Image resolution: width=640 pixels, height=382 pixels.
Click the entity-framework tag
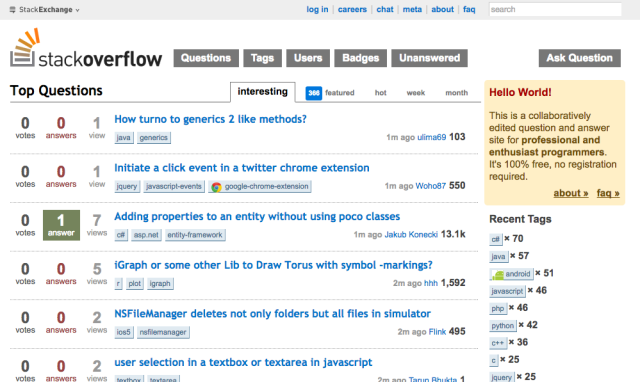(195, 235)
